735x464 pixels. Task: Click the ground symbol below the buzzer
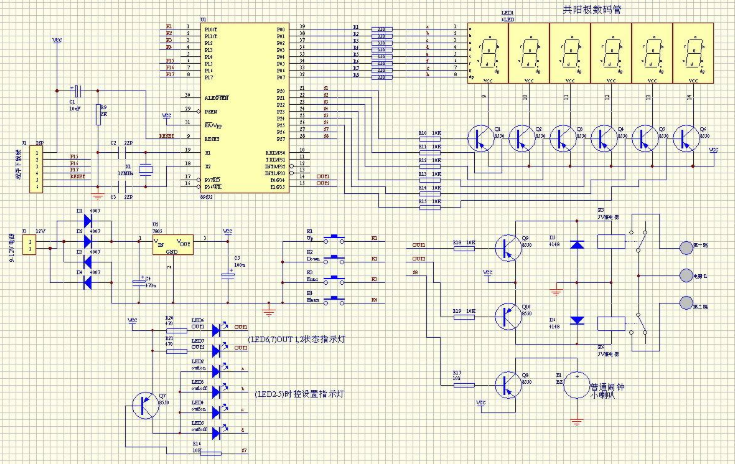tap(577, 422)
